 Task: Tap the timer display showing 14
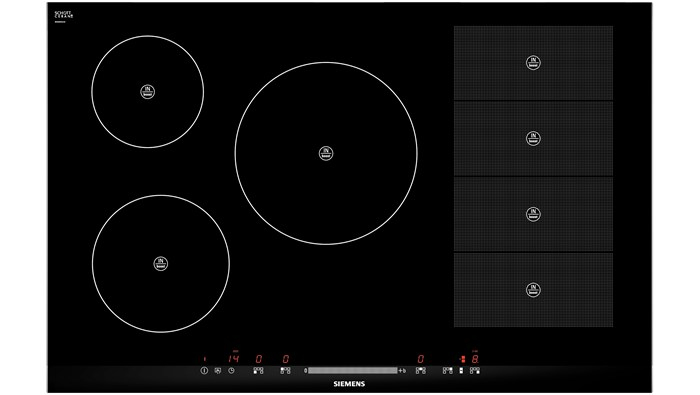pyautogui.click(x=233, y=358)
